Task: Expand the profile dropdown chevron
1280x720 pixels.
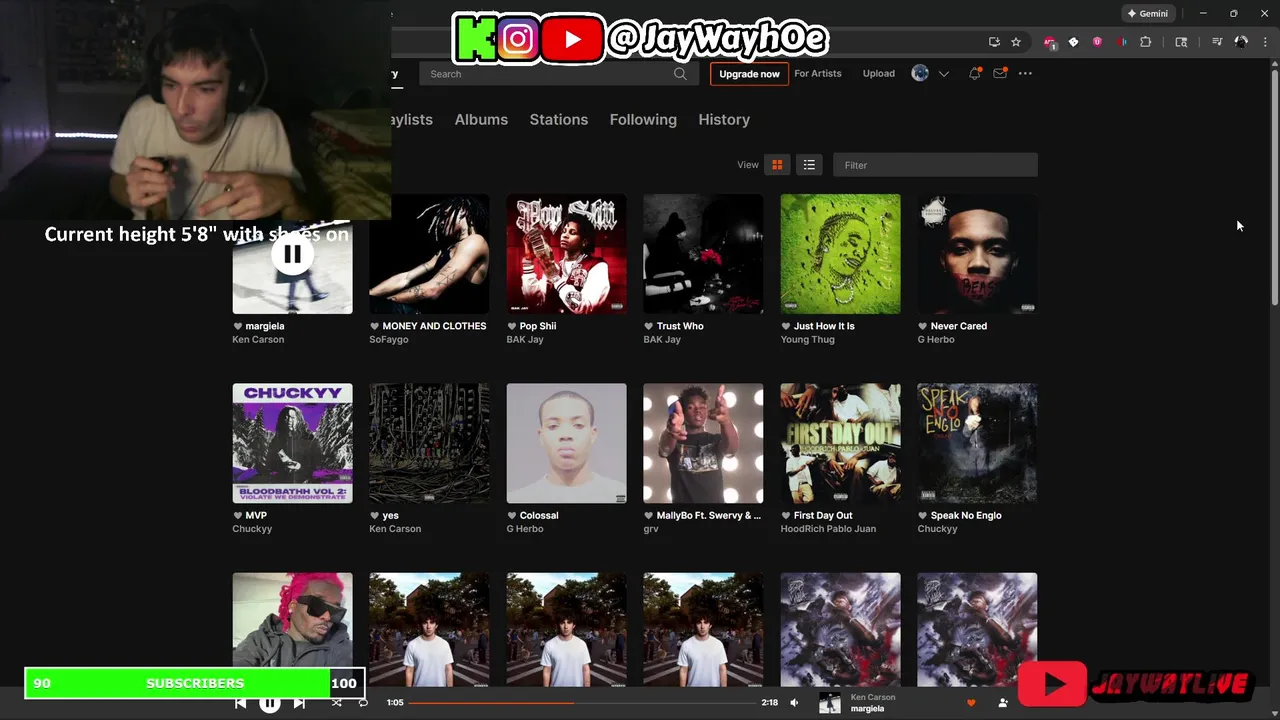Action: tap(943, 74)
